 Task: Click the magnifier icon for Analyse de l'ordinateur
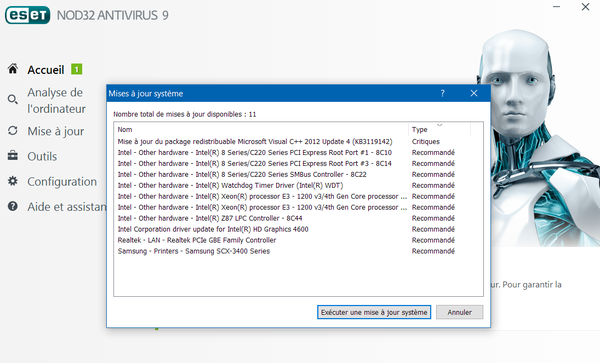[x=13, y=100]
